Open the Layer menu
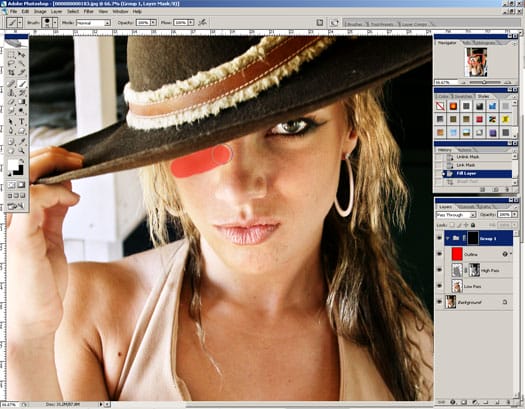This screenshot has height=409, width=525. [x=57, y=11]
